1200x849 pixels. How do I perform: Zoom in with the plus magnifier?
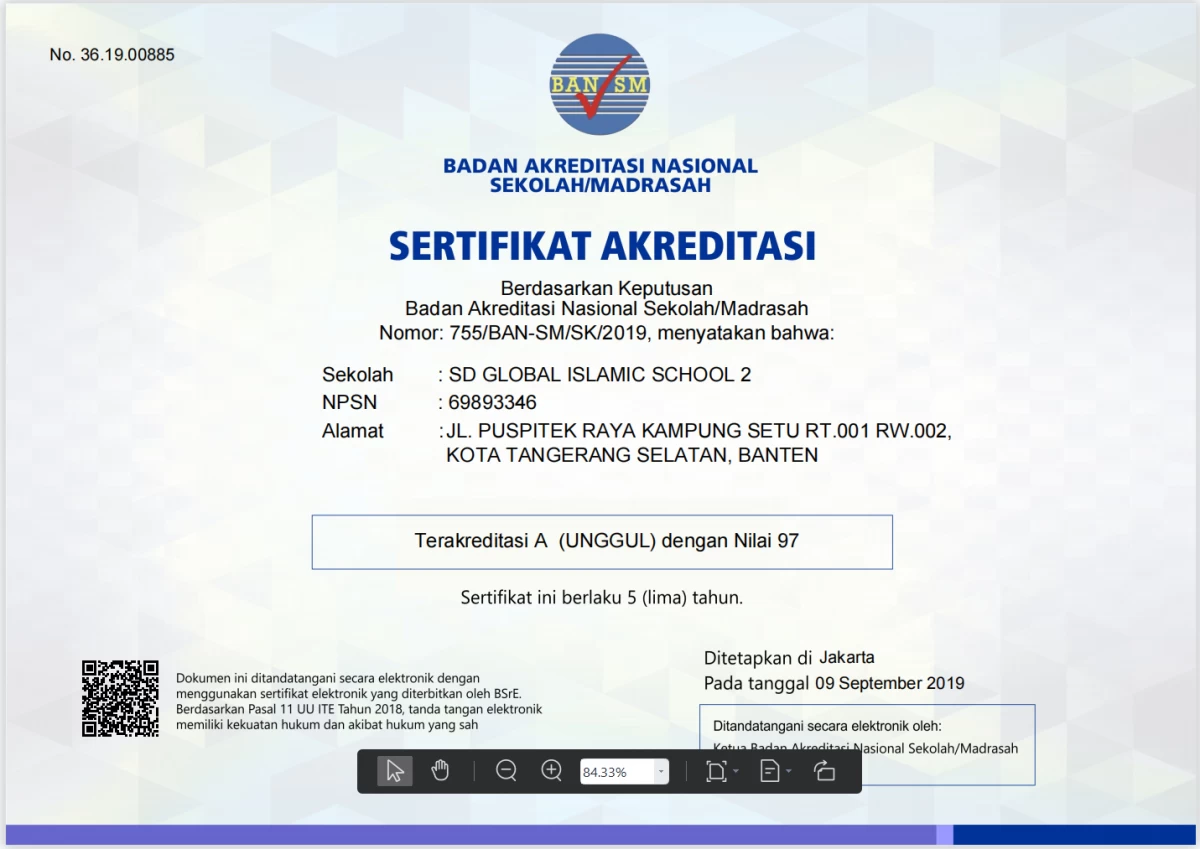pyautogui.click(x=551, y=771)
